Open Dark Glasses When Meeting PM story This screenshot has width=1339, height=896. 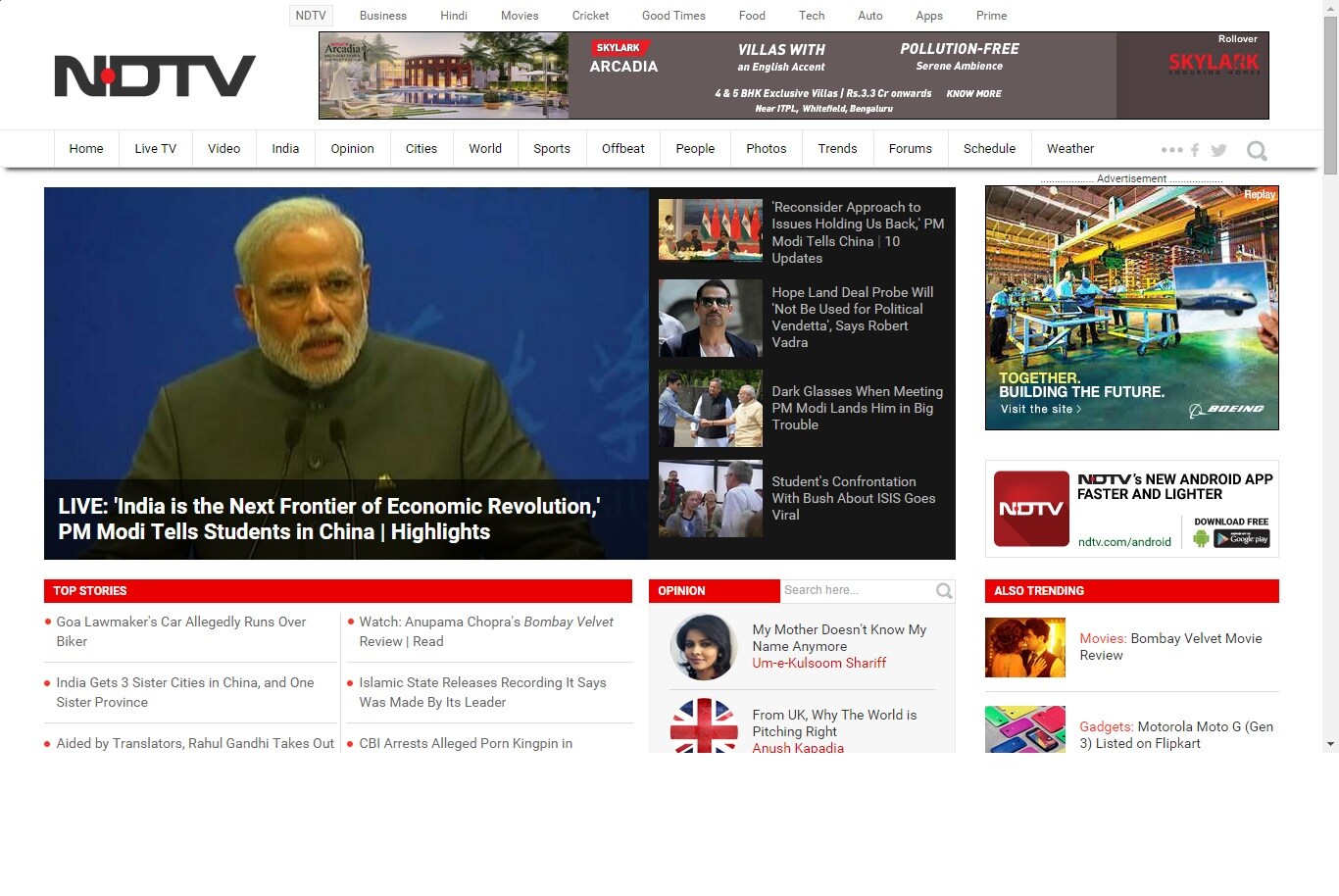coord(858,408)
